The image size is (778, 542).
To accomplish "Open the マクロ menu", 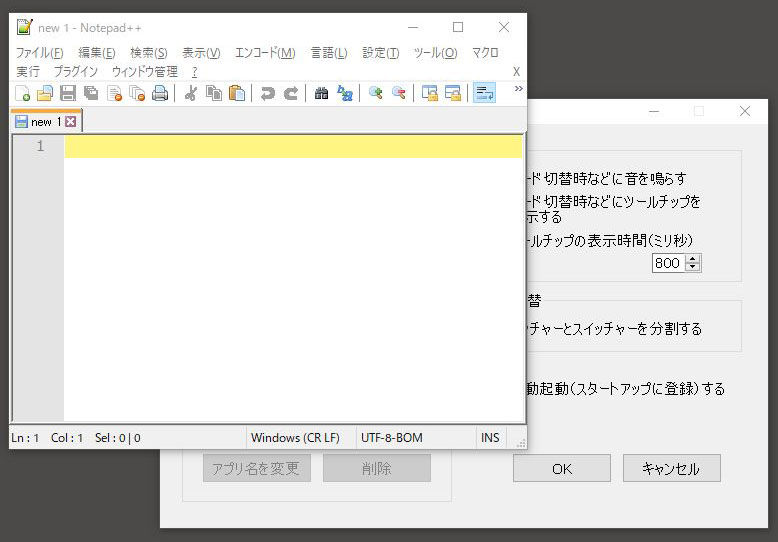I will pos(485,53).
